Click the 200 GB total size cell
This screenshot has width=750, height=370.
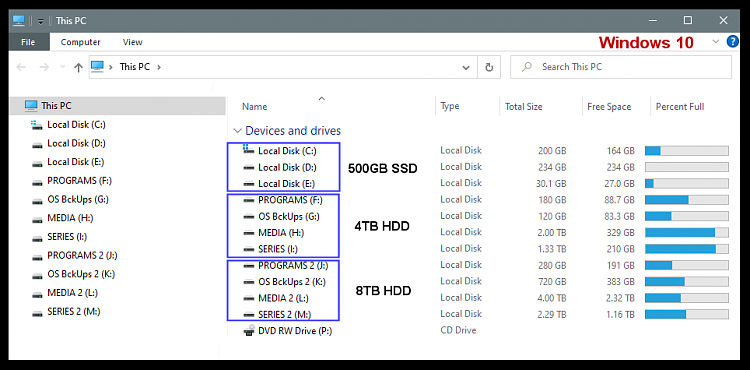tap(552, 151)
